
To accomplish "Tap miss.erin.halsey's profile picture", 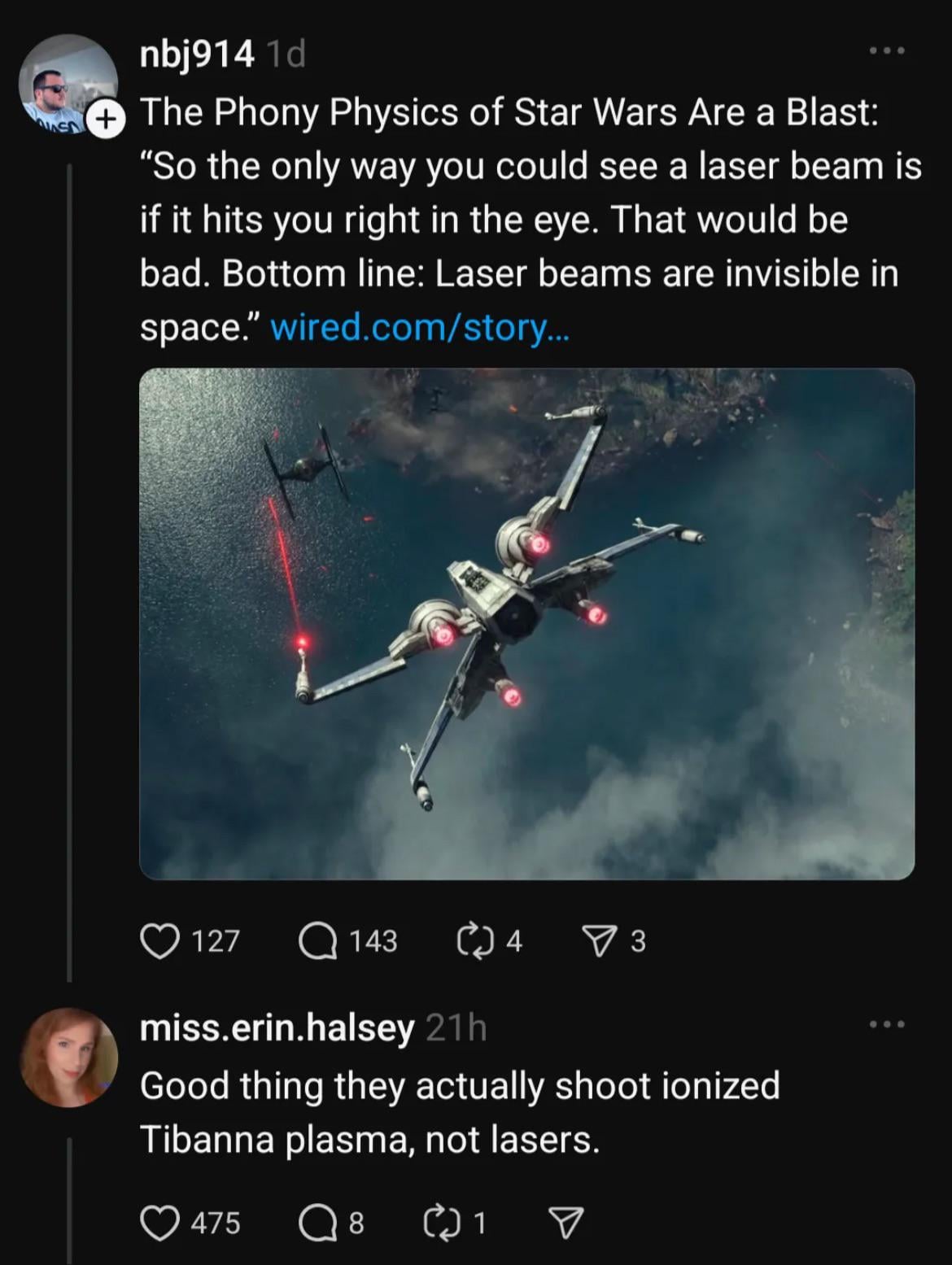I will pyautogui.click(x=69, y=1058).
